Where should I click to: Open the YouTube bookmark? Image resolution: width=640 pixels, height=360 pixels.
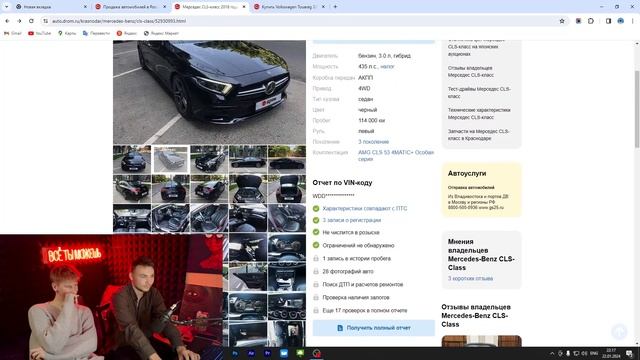[40, 33]
